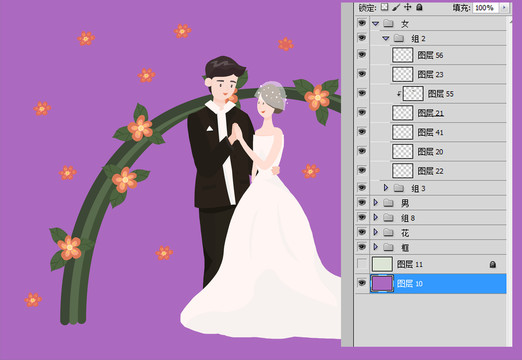
Task: Hide the 组 8 group
Action: [362, 217]
